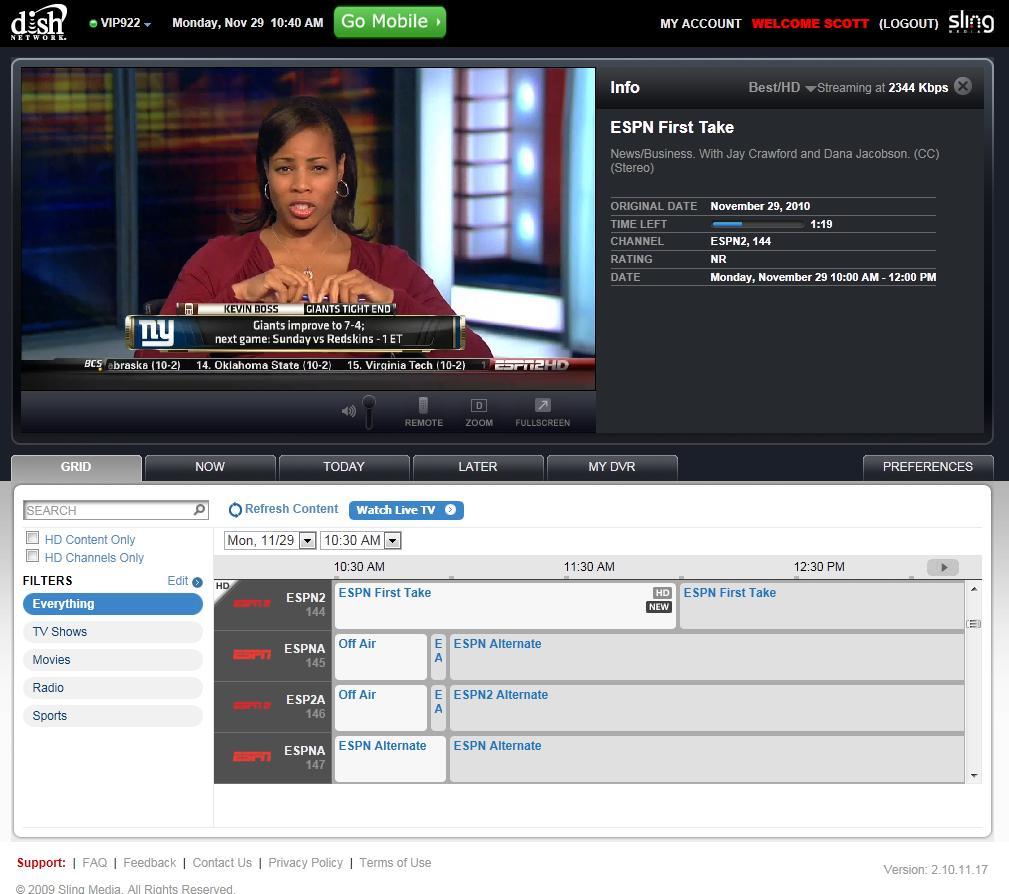1009x894 pixels.
Task: Select the Everything filter
Action: pyautogui.click(x=113, y=604)
